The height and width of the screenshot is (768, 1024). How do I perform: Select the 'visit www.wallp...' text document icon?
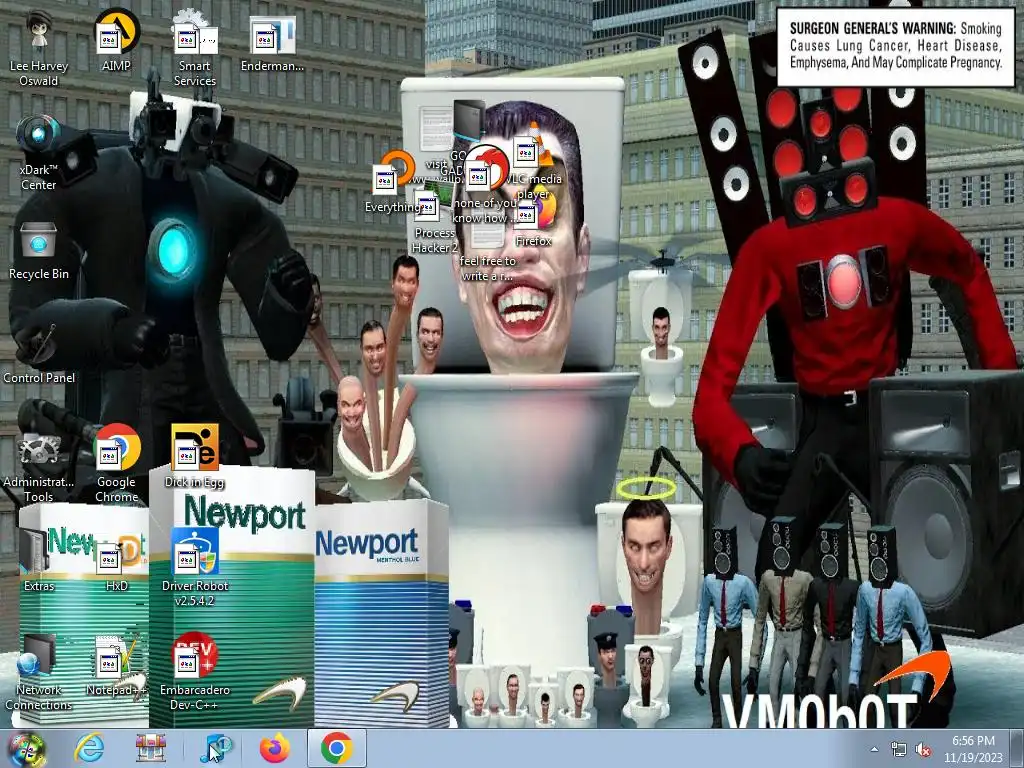(436, 129)
